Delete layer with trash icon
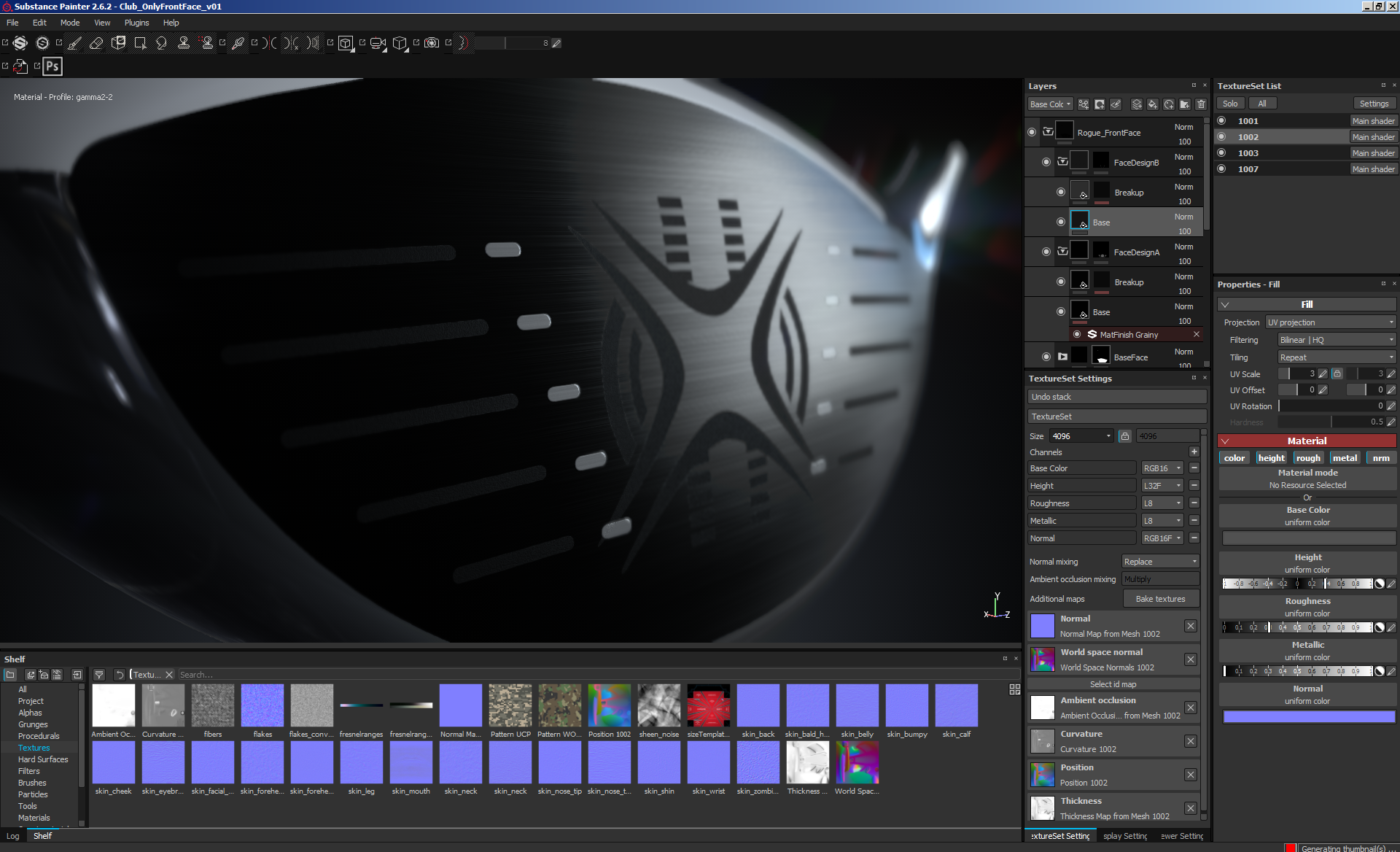1400x852 pixels. (x=1201, y=104)
